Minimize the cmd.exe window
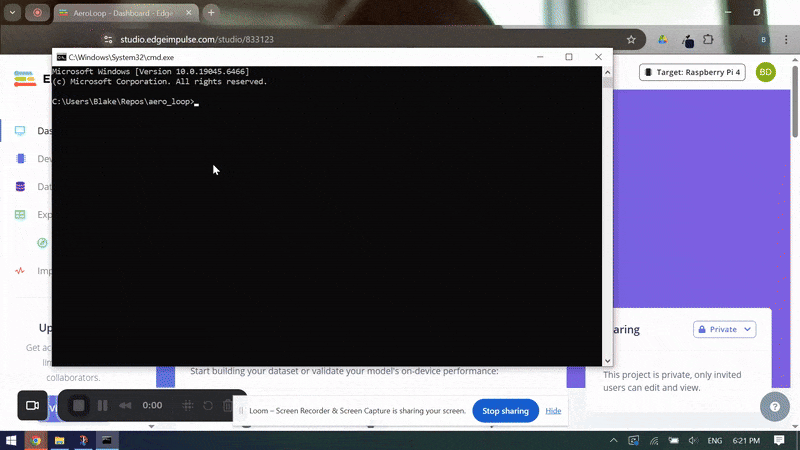 (x=540, y=57)
